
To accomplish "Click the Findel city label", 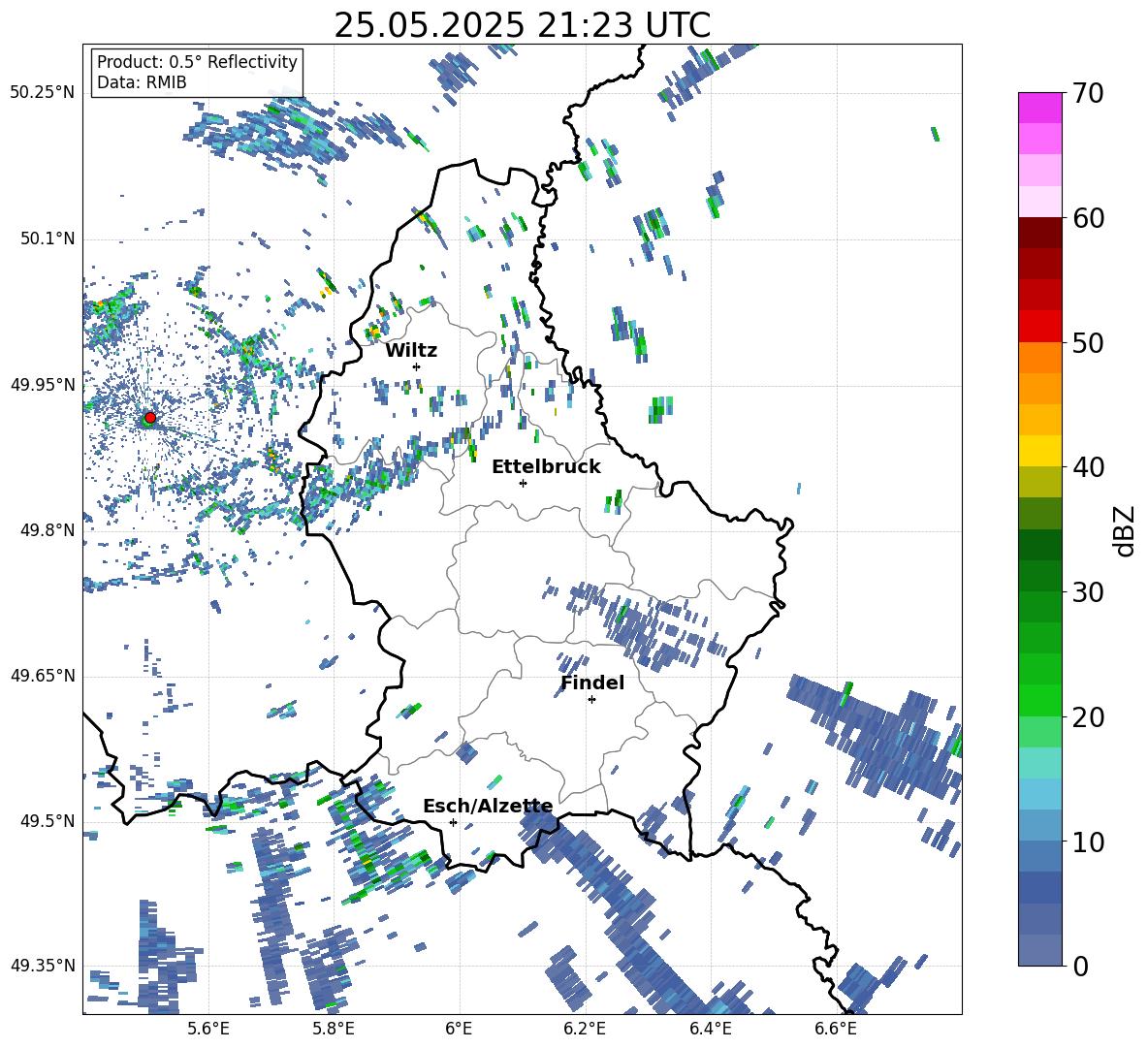I will (x=592, y=683).
